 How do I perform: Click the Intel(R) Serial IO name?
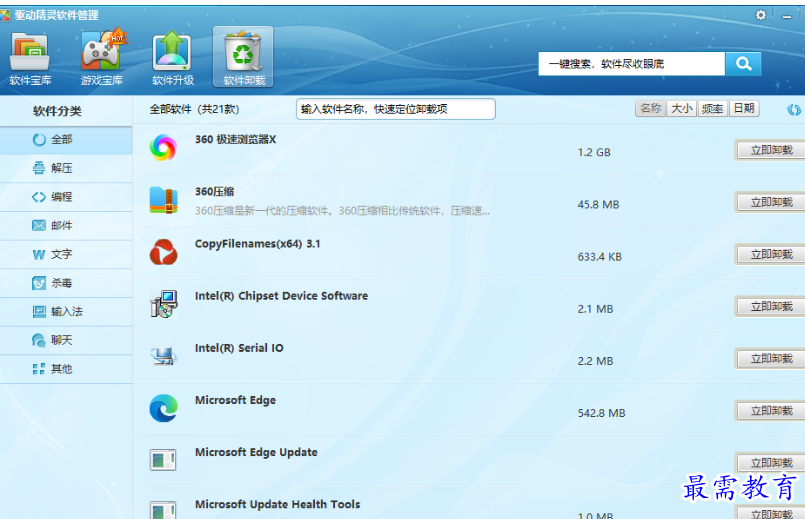(x=239, y=348)
